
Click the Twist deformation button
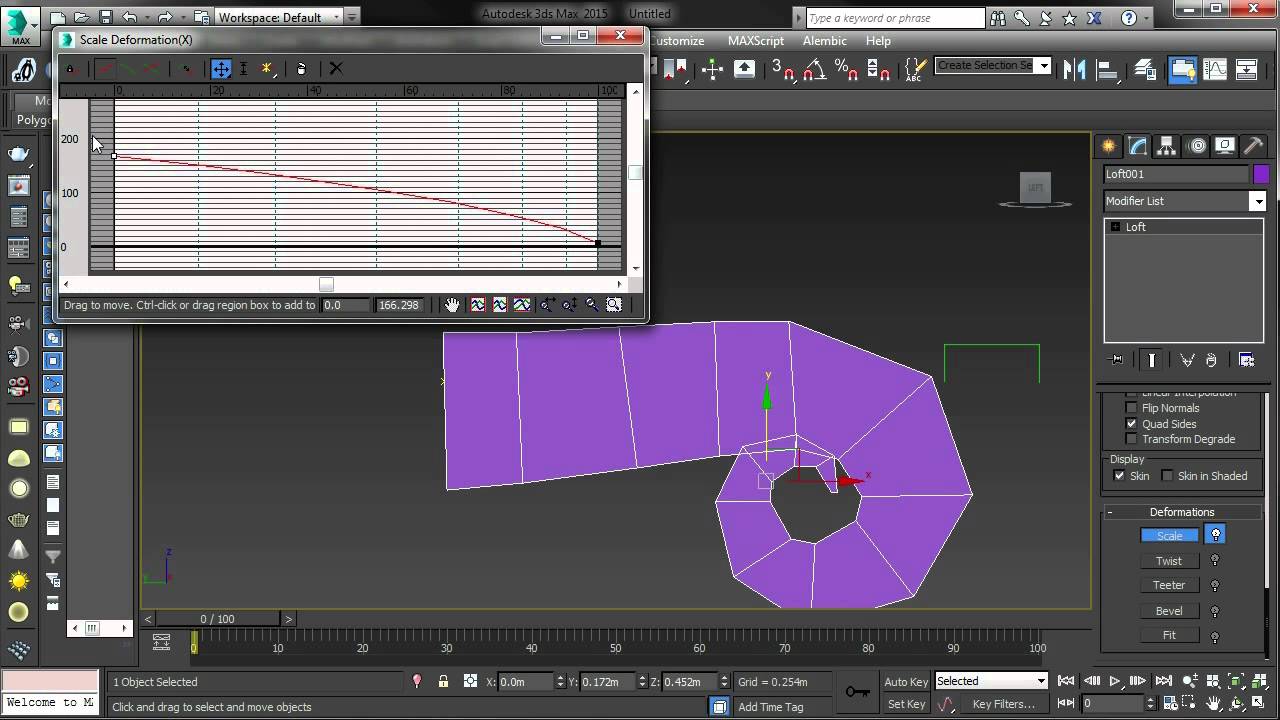pos(1169,561)
